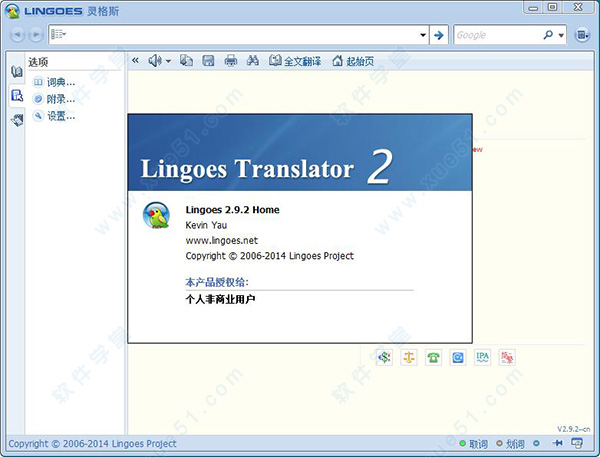The height and width of the screenshot is (457, 600).
Task: Click status bar copyright text
Action: pos(92,444)
